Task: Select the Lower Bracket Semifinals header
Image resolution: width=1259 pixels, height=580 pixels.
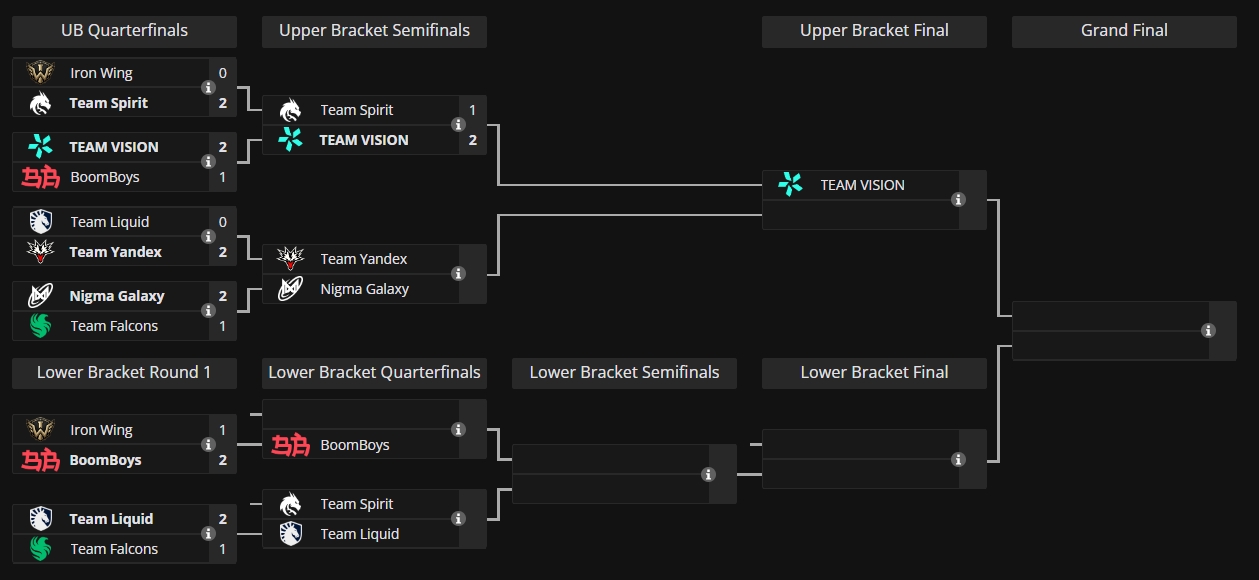Action: click(x=624, y=373)
